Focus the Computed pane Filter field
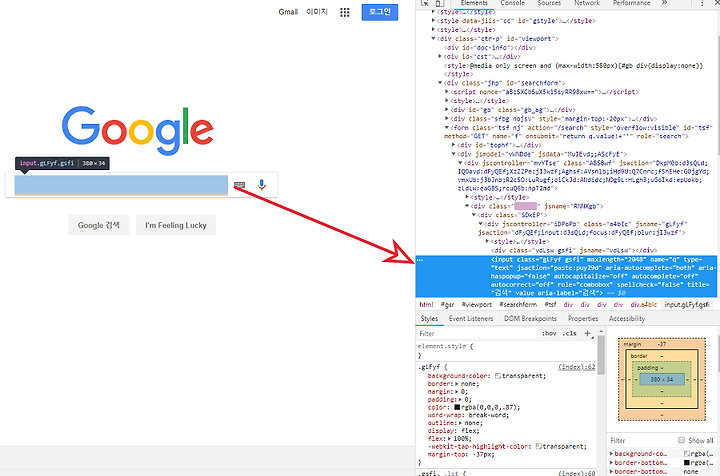Viewport: 720px width, 476px height. 642,440
